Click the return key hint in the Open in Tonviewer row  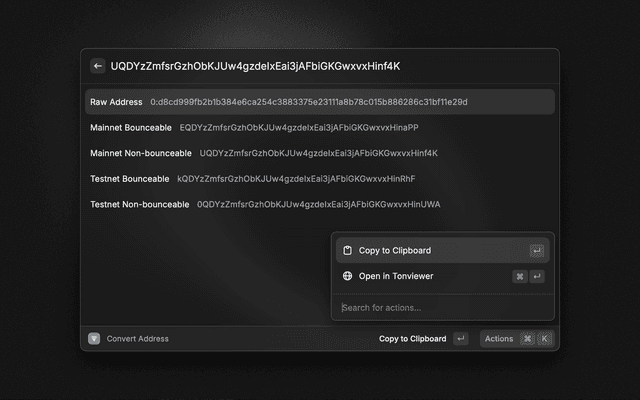point(537,276)
